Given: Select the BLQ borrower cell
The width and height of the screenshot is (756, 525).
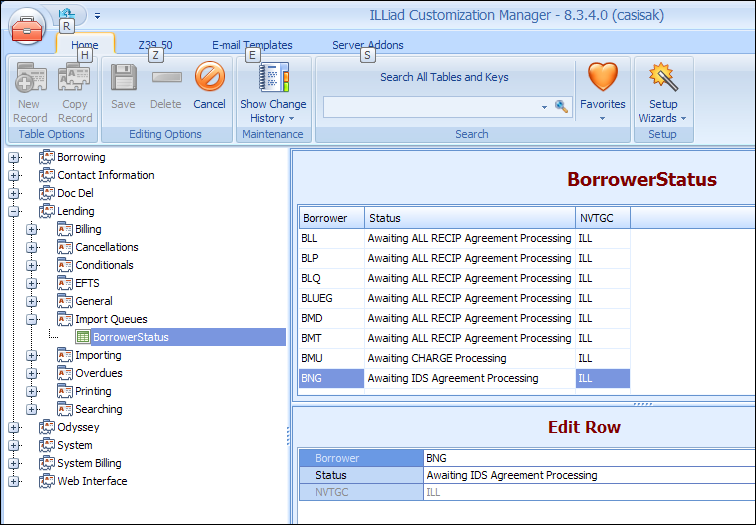Looking at the screenshot, I should pyautogui.click(x=332, y=278).
